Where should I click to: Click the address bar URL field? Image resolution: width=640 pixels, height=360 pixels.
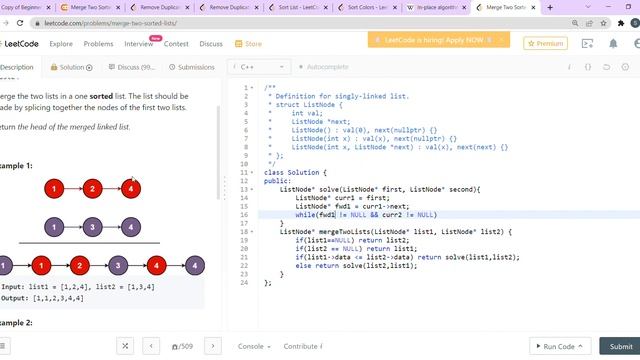(302, 23)
